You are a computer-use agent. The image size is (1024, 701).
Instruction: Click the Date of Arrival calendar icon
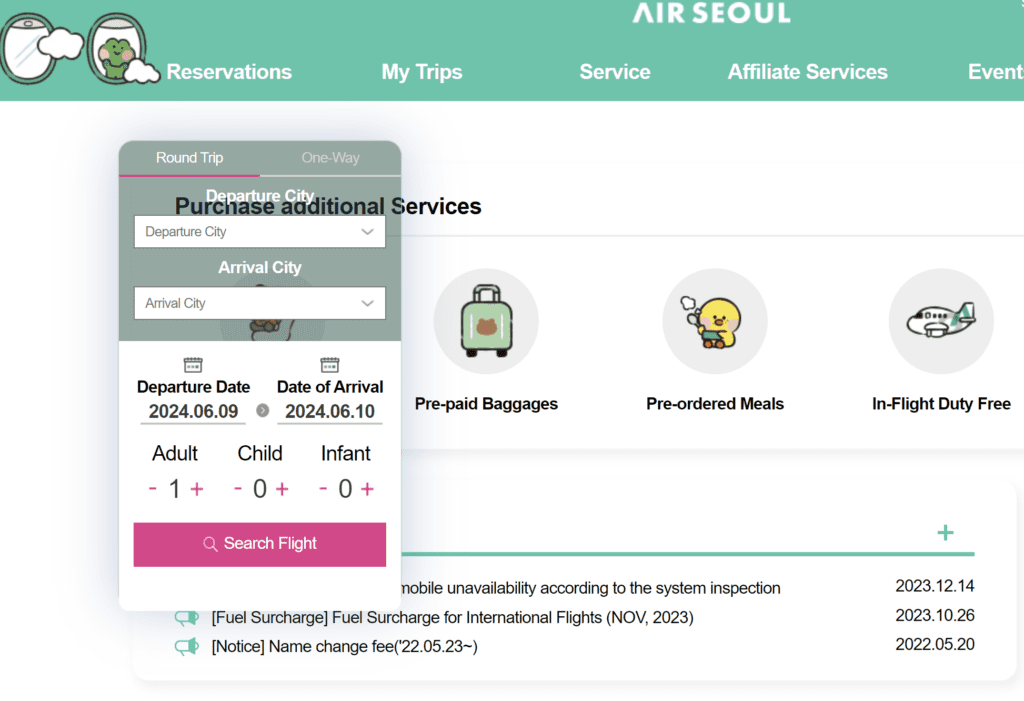329,366
